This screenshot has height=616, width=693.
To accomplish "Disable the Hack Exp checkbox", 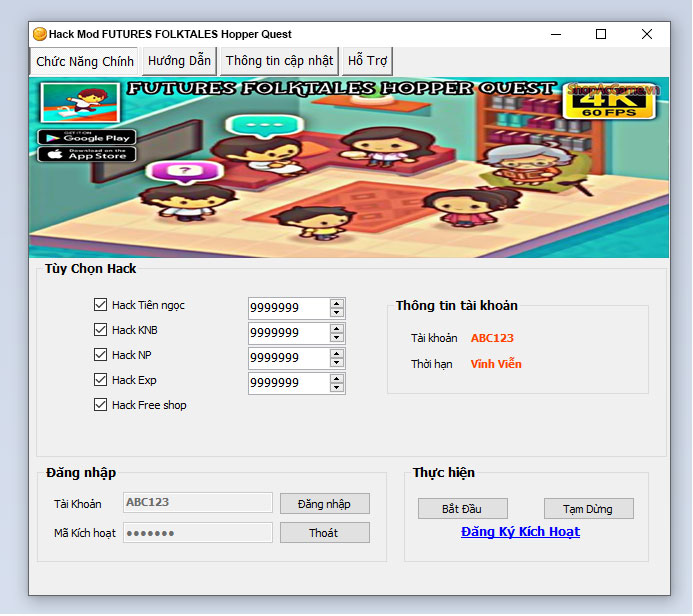I will [100, 380].
